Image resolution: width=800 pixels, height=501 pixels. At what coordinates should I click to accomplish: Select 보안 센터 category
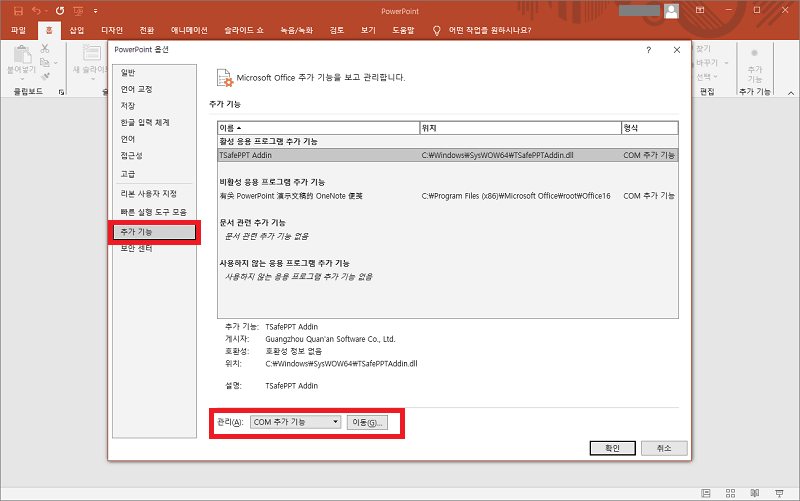click(x=154, y=248)
